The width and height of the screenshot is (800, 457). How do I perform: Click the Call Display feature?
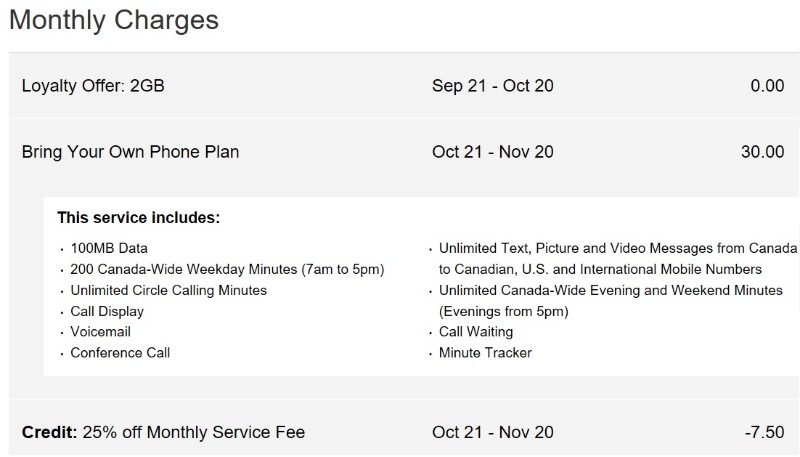(107, 311)
